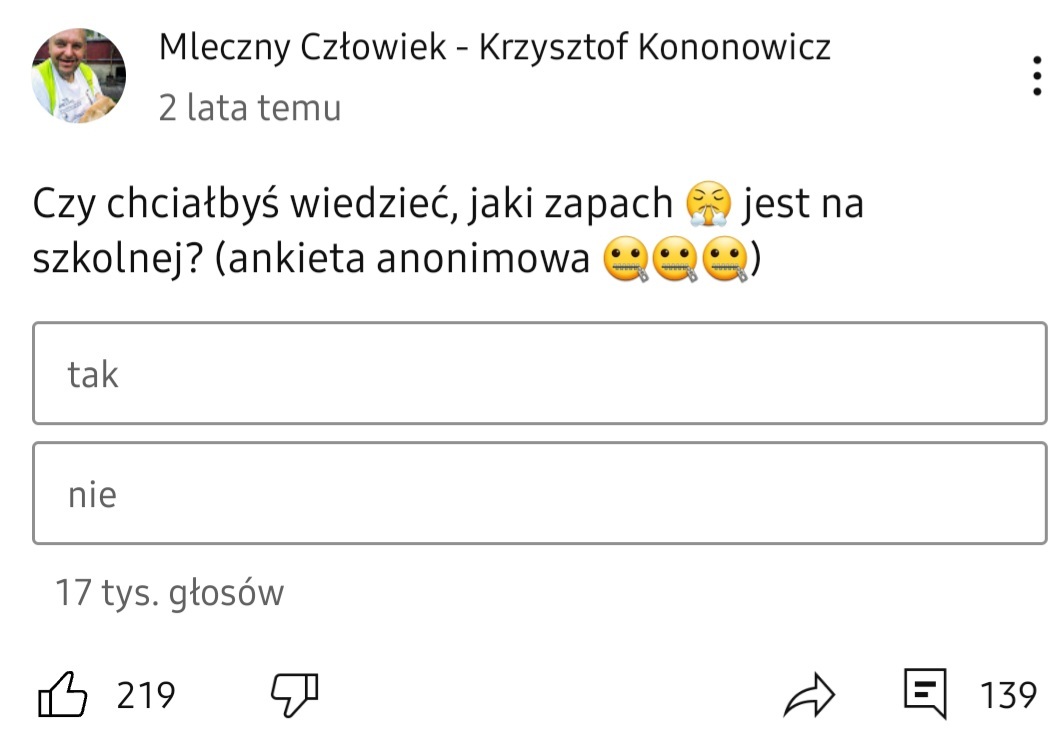Click the "2 lata temu" timestamp
Viewport: 1056px width, 752px height.
point(249,107)
